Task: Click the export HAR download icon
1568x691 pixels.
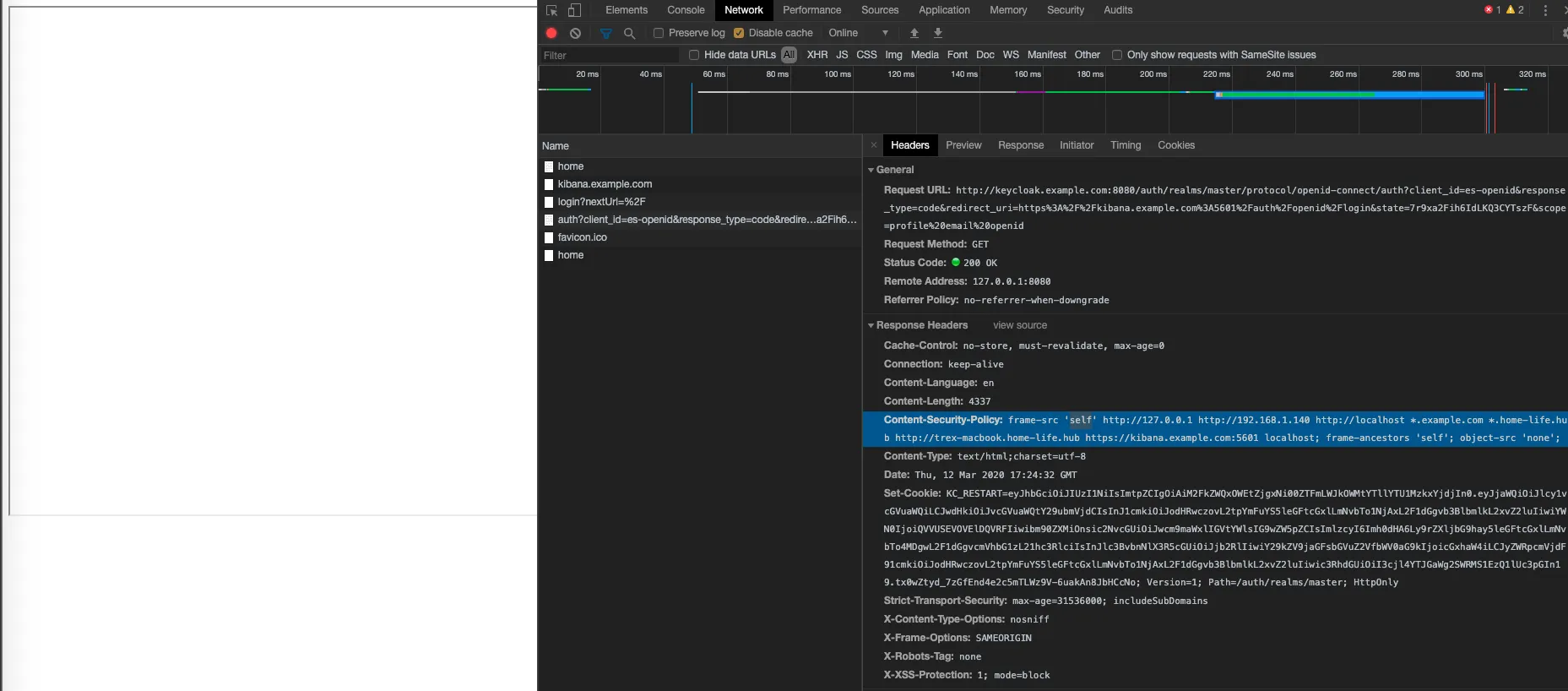Action: tap(937, 33)
